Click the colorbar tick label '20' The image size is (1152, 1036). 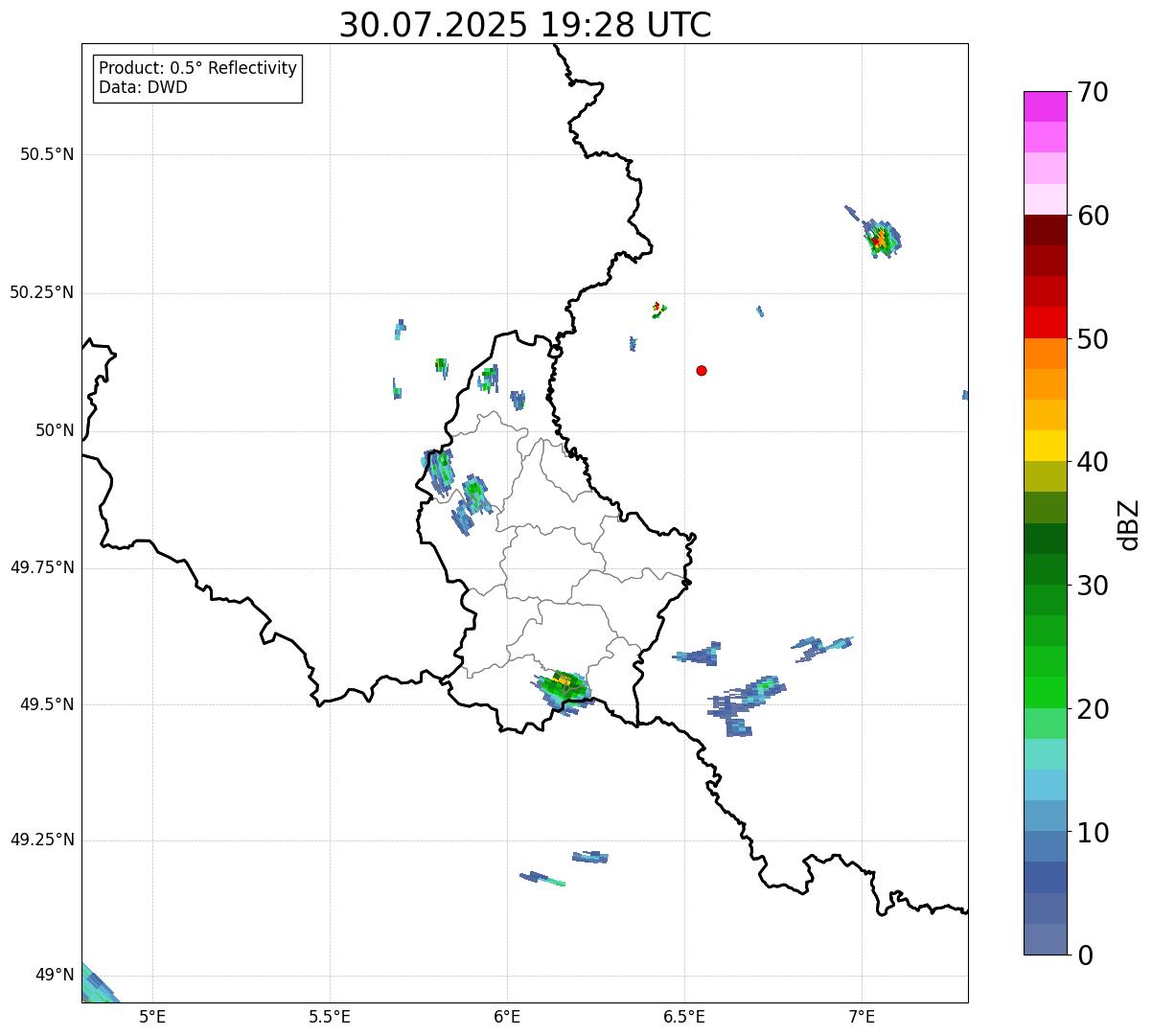[1092, 709]
